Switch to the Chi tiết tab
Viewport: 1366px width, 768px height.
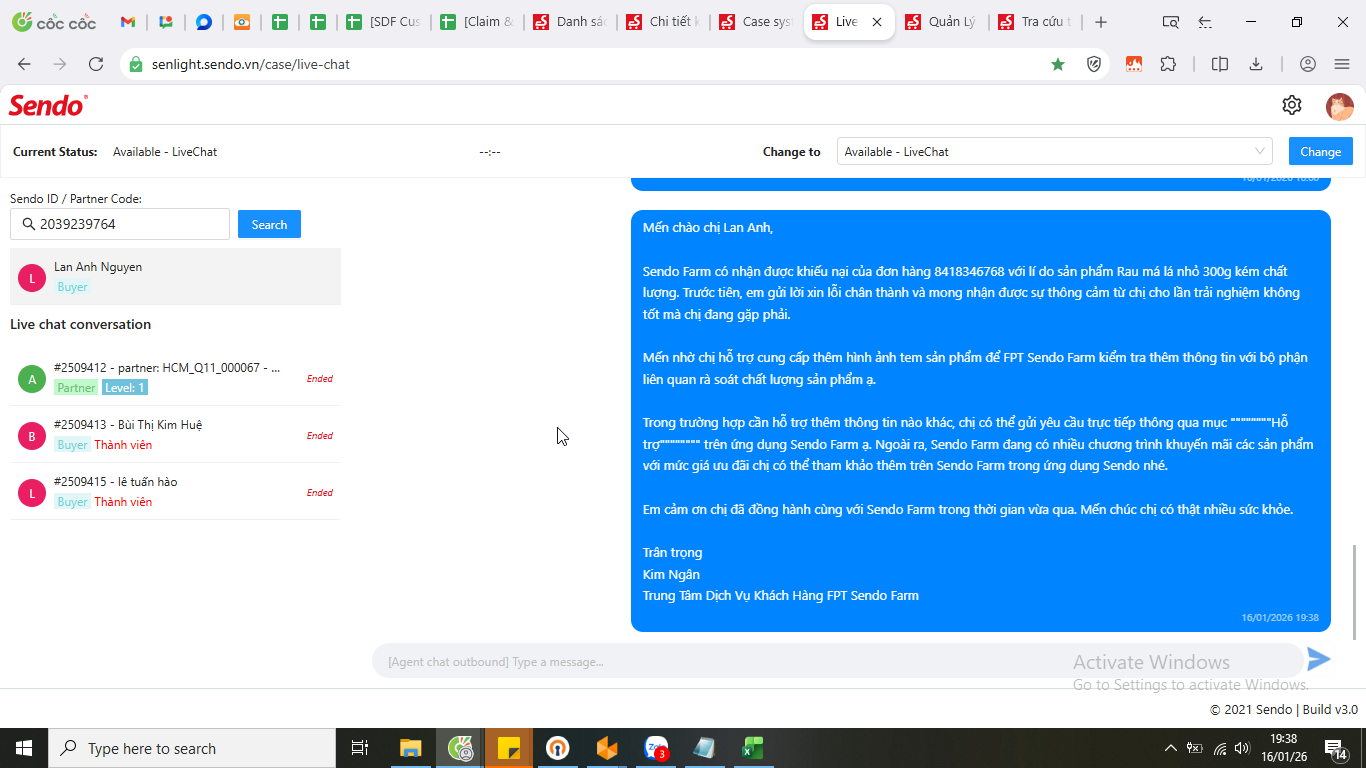pyautogui.click(x=664, y=22)
